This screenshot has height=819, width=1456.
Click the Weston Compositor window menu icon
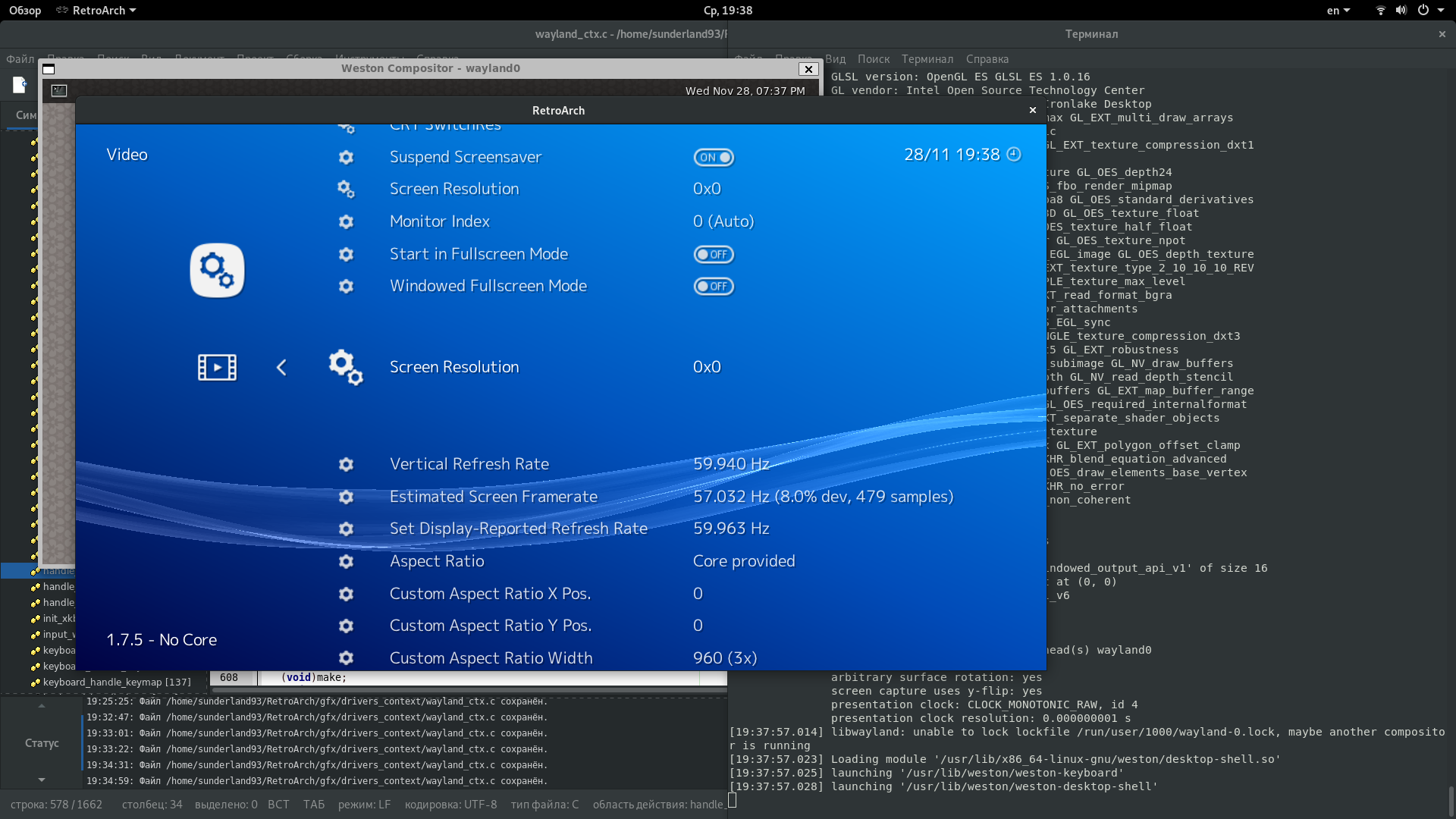point(49,69)
